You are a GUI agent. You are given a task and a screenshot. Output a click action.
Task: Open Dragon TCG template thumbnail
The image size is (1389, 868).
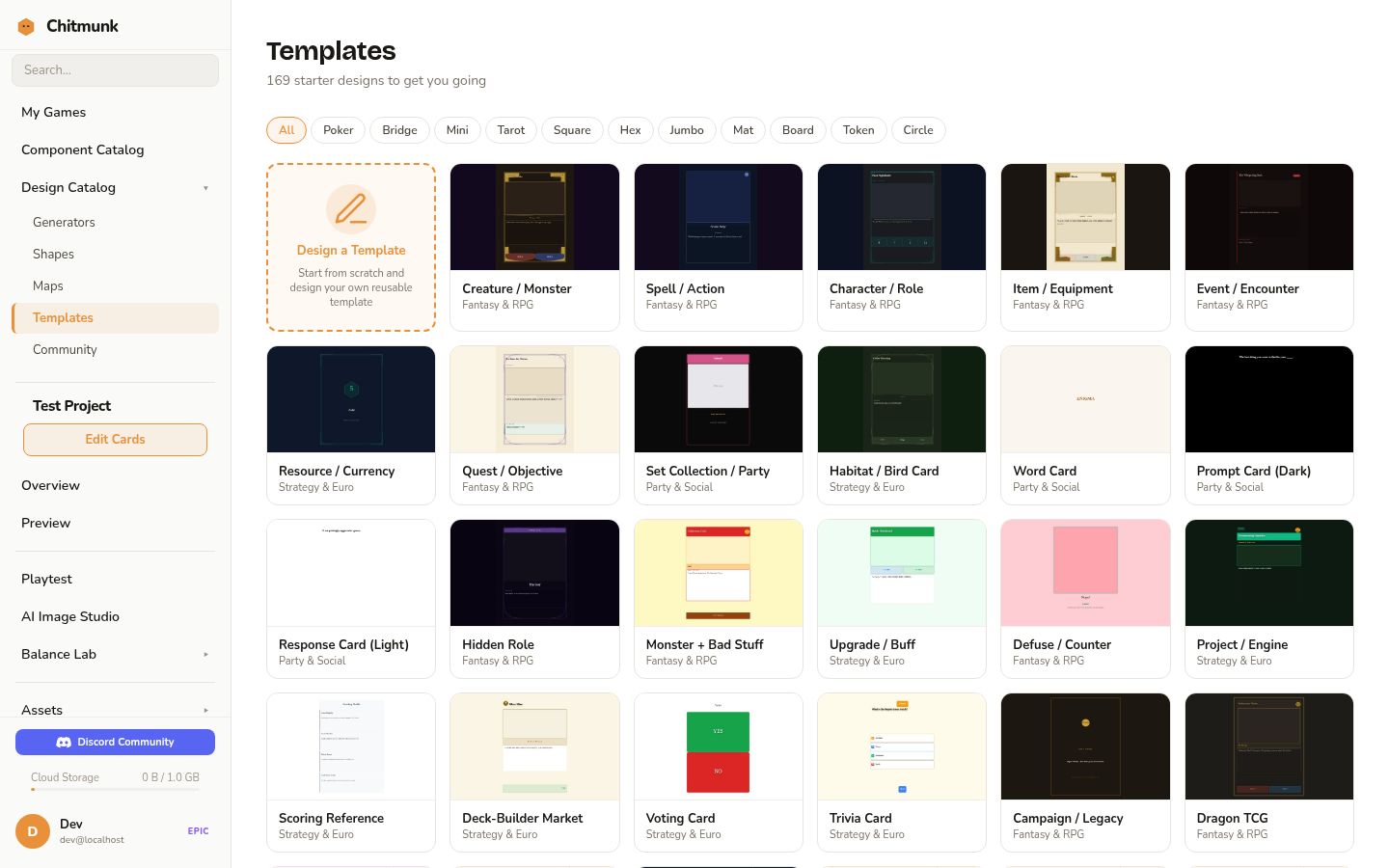pos(1269,746)
